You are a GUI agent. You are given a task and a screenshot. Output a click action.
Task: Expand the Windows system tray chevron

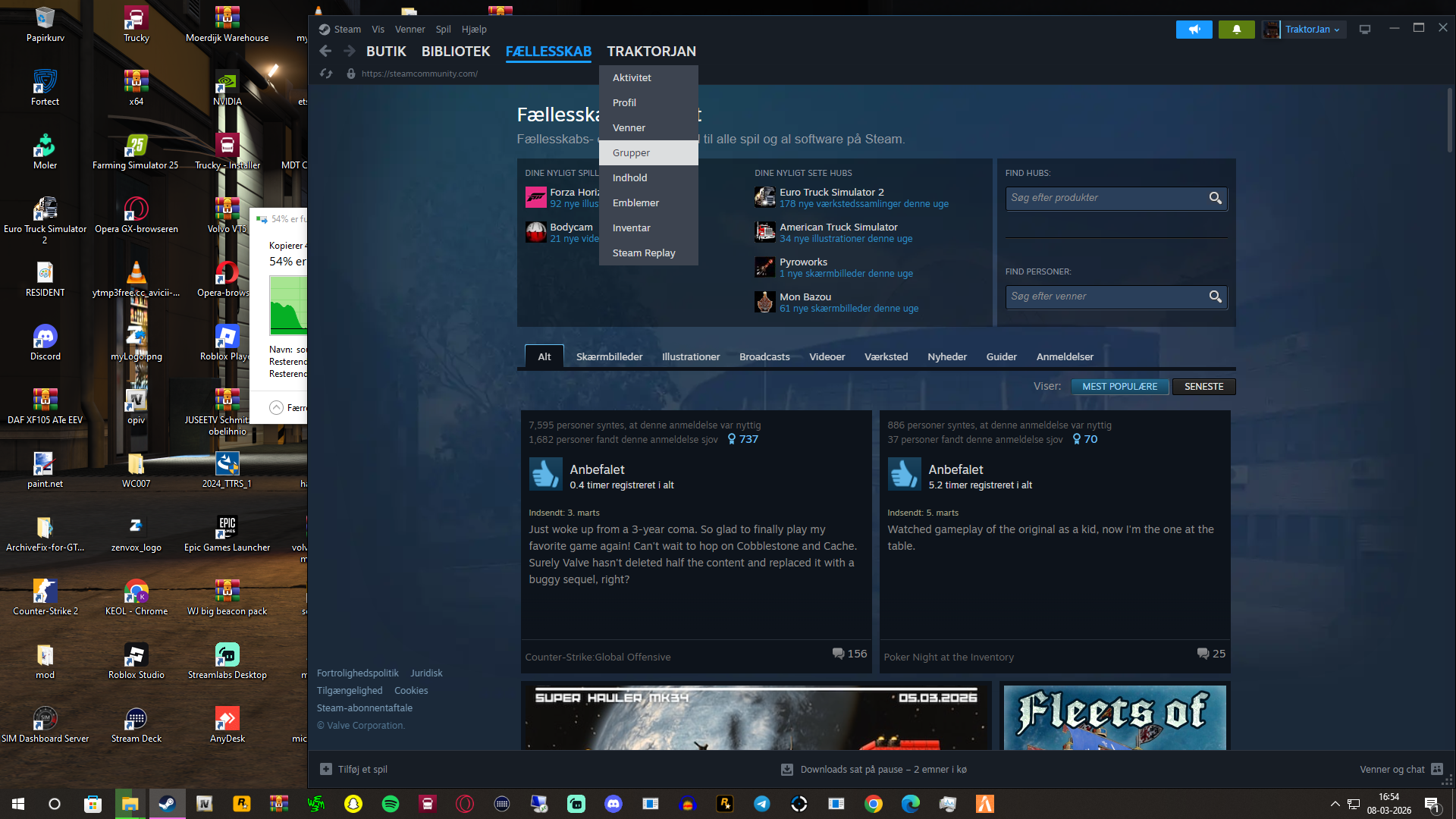[1335, 804]
